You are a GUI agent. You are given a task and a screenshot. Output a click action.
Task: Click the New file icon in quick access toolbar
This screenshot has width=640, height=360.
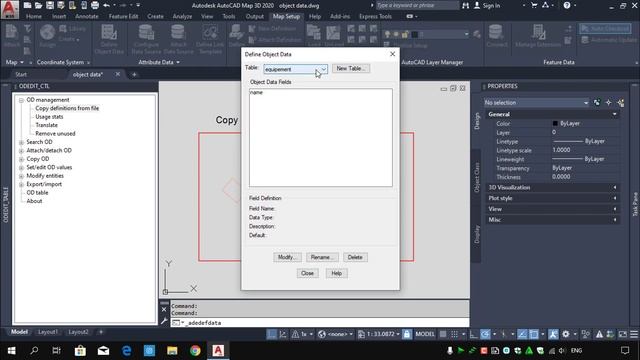(27, 5)
